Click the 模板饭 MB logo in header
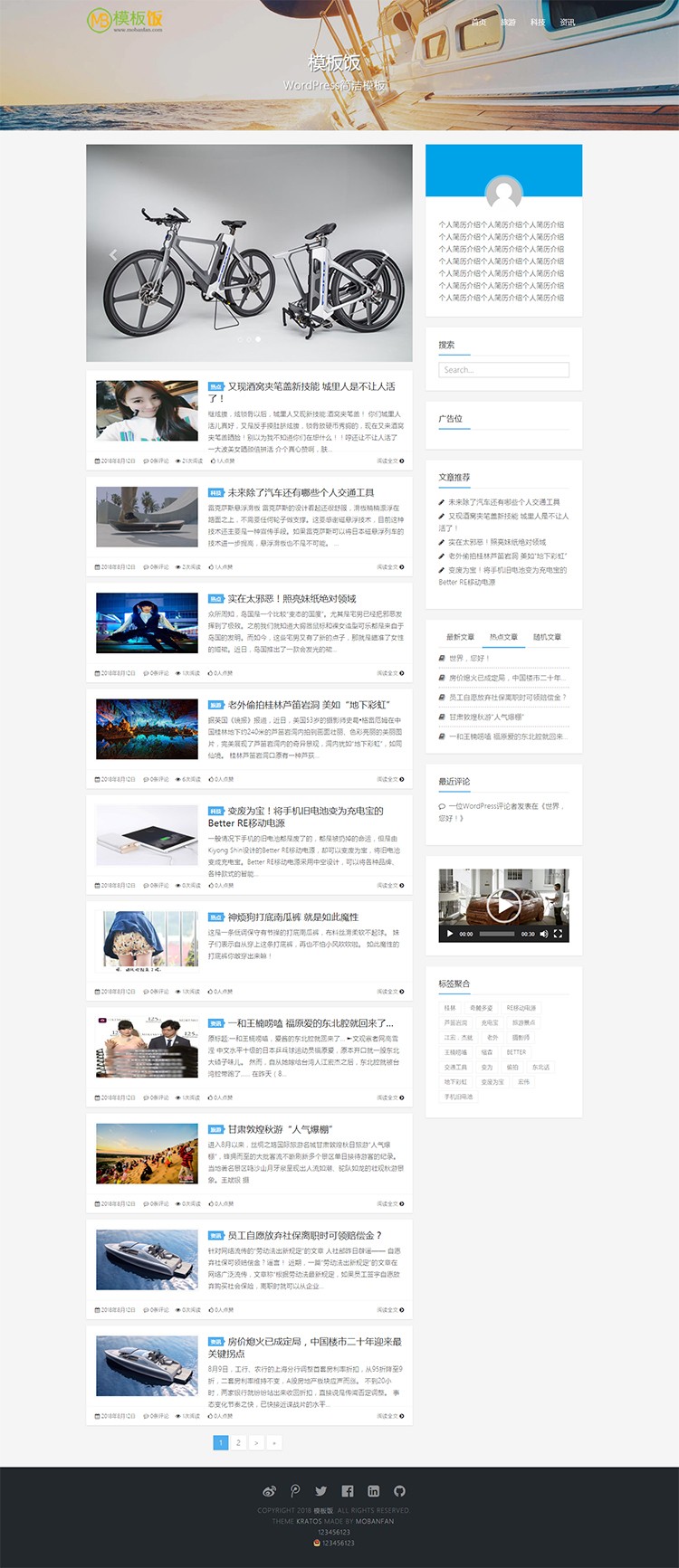 coord(125,20)
